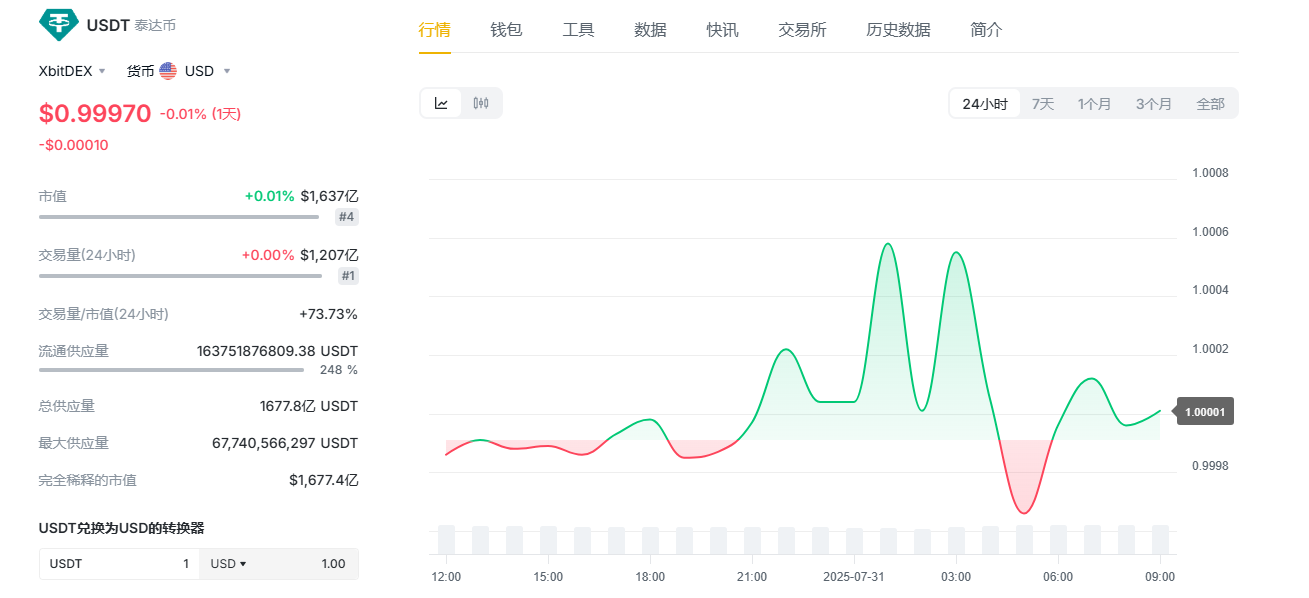Image resolution: width=1309 pixels, height=598 pixels.
Task: Select the 全部 time range
Action: [x=1210, y=104]
